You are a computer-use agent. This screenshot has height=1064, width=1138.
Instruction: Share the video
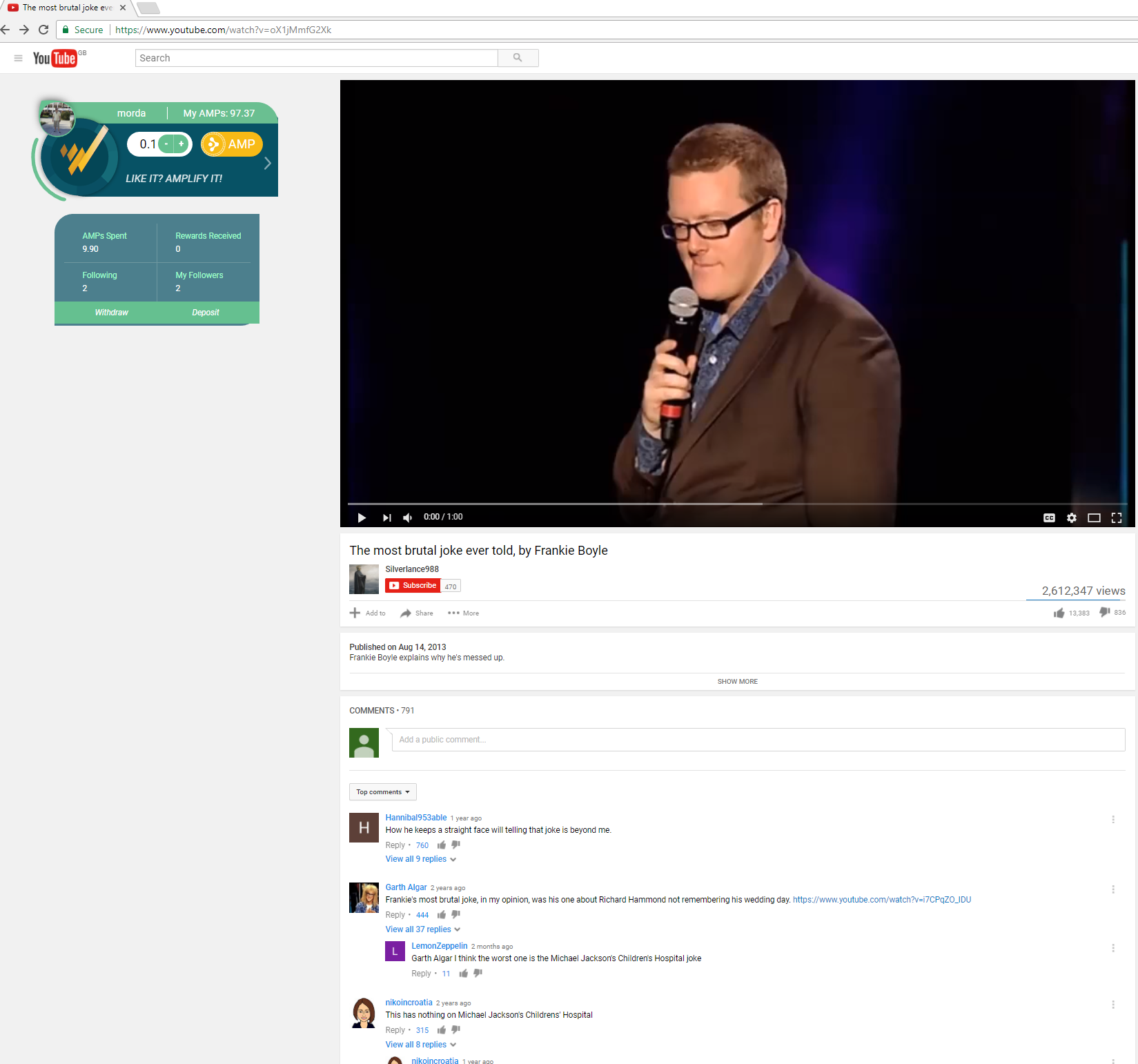[x=417, y=613]
